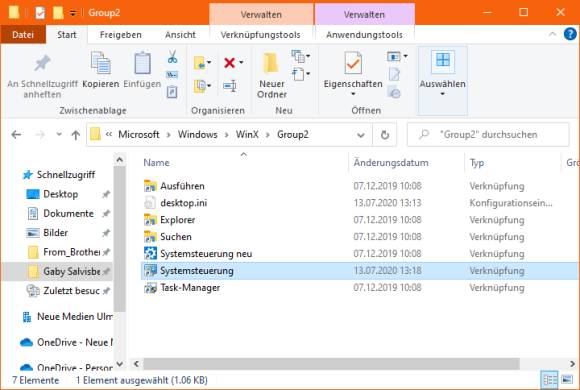Select the Ausführen shortcut
Viewport: 580px width, 390px height.
tap(182, 186)
